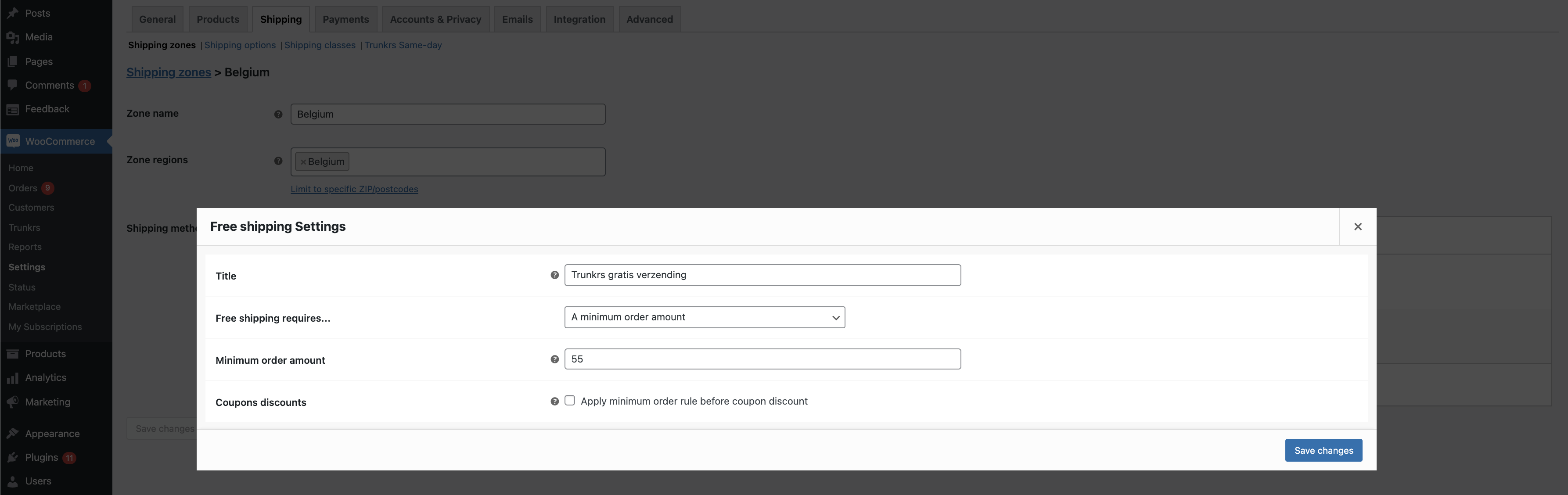Edit the Minimum order amount input field
Image resolution: width=1568 pixels, height=495 pixels.
(762, 358)
